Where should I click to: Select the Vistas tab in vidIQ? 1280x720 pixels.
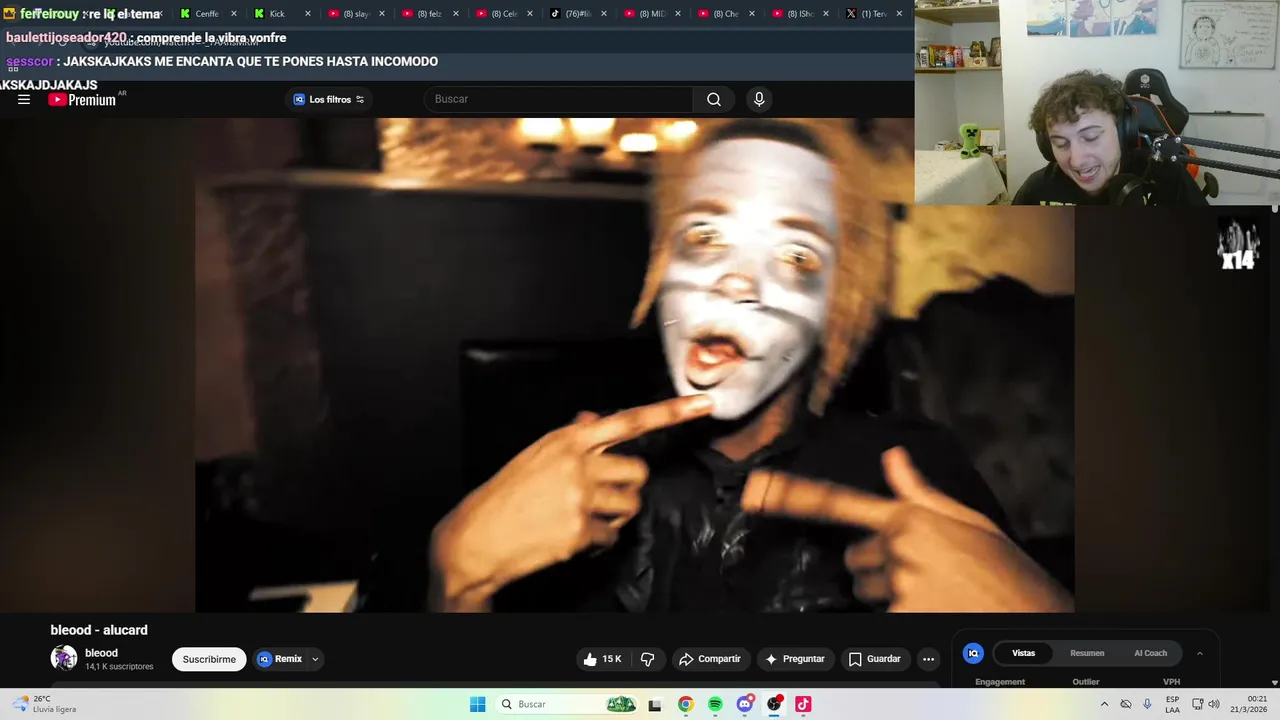[x=1023, y=653]
